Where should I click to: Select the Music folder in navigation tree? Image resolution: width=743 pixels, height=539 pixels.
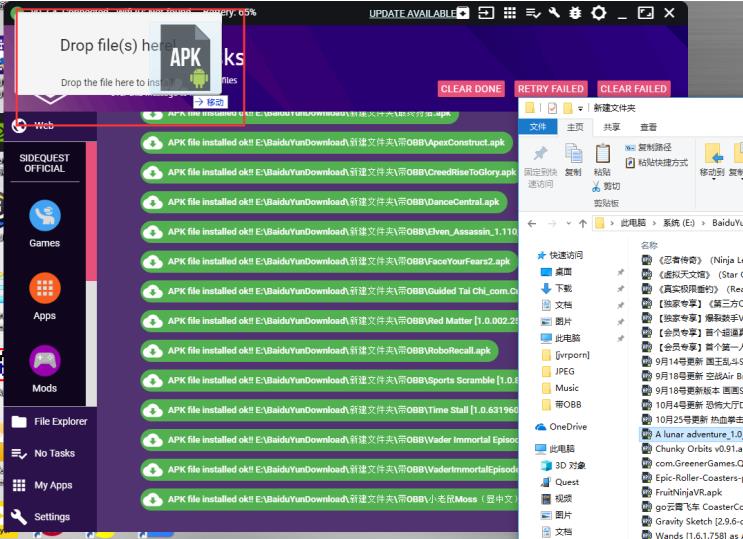(560, 388)
